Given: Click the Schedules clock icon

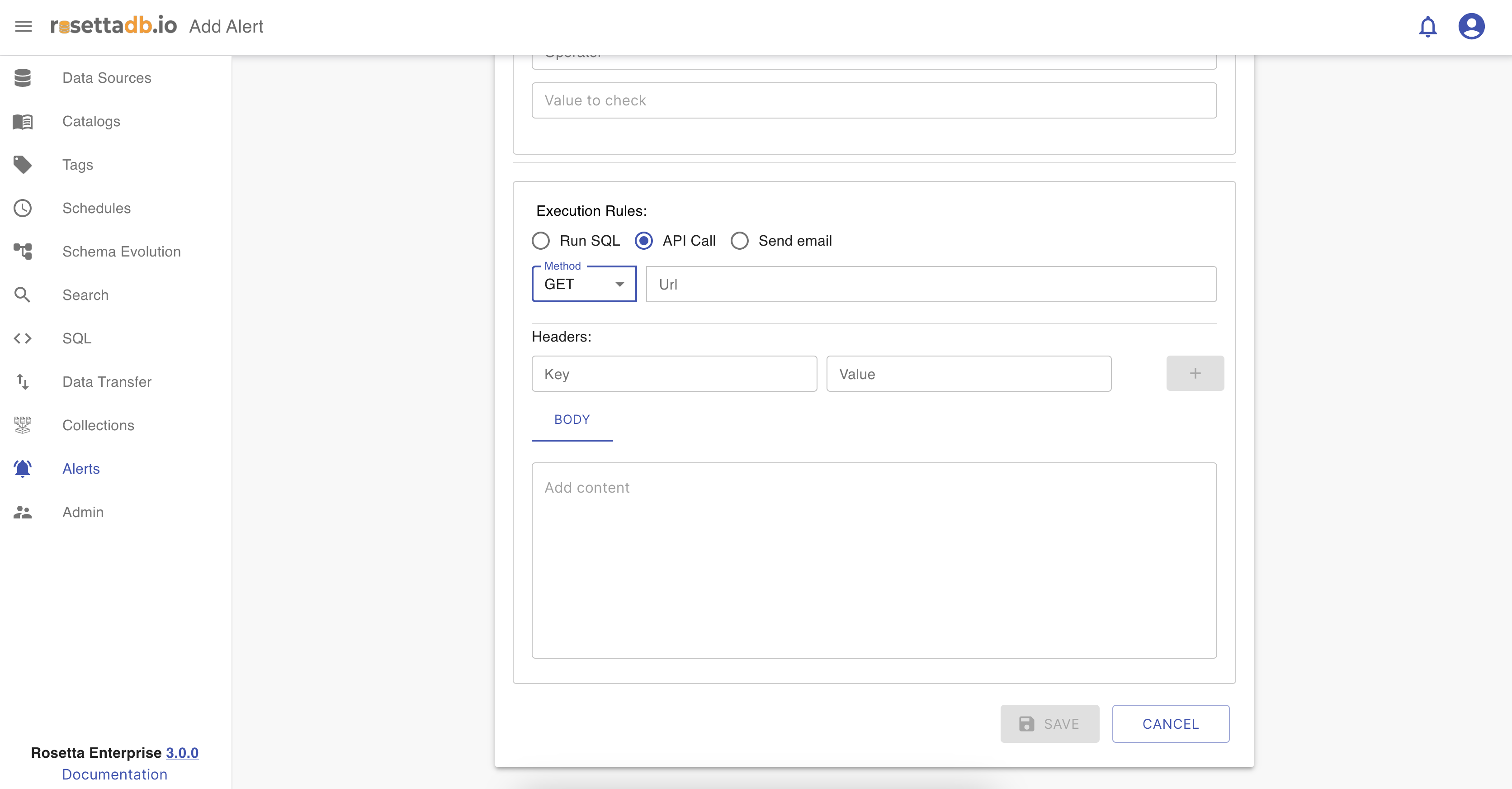Looking at the screenshot, I should coord(22,208).
